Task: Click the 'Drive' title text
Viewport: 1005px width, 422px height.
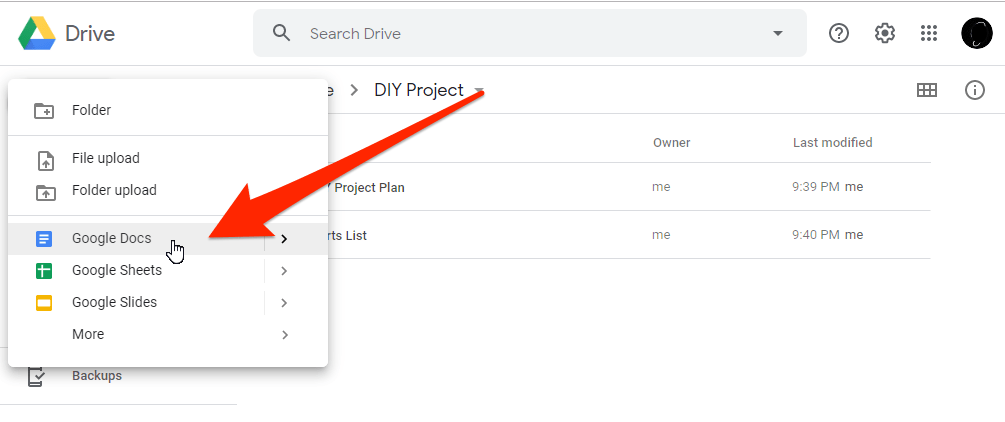Action: 90,33
